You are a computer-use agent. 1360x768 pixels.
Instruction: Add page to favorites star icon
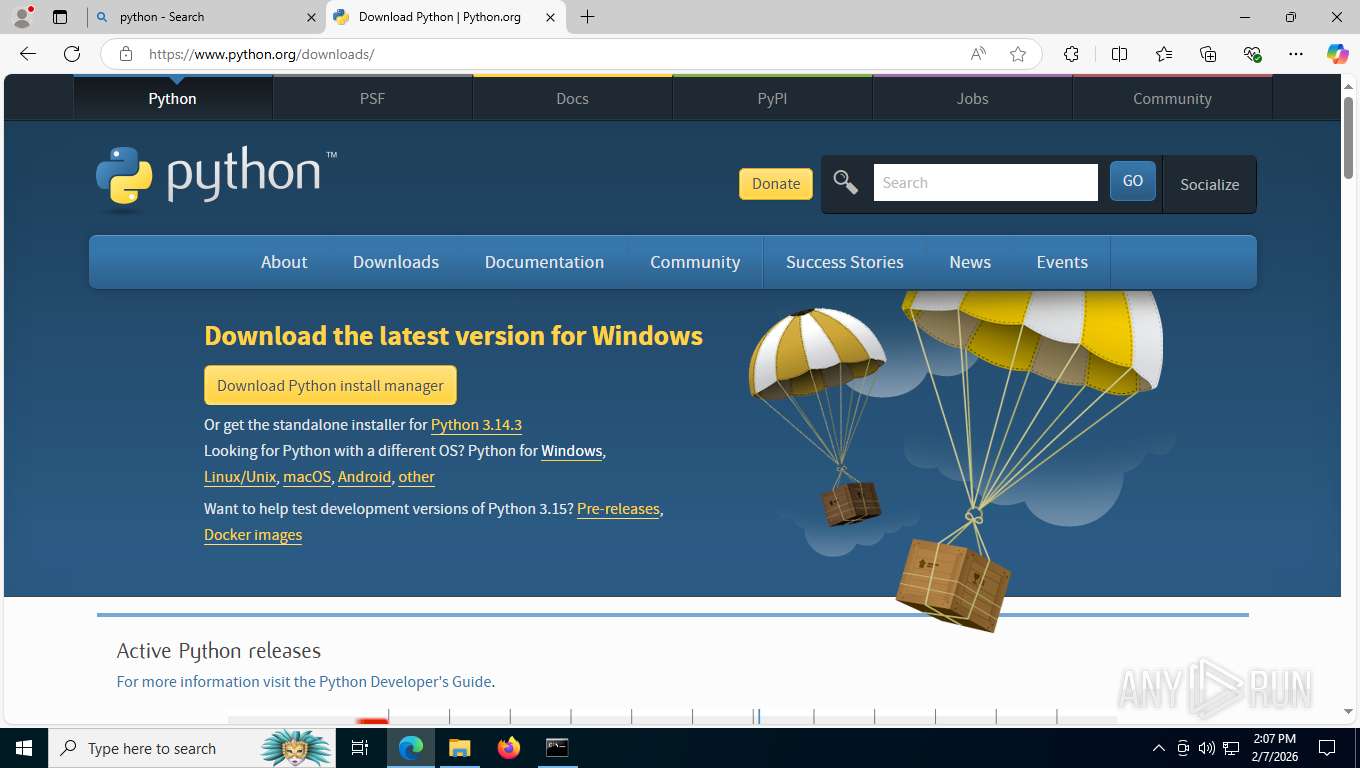tap(1018, 54)
